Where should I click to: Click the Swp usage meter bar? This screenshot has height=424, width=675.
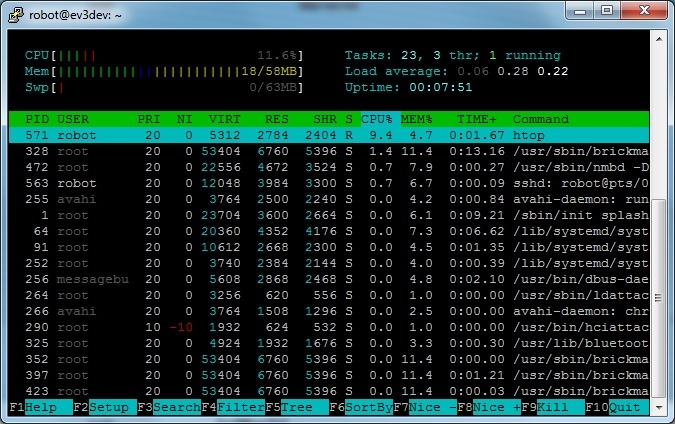point(164,87)
